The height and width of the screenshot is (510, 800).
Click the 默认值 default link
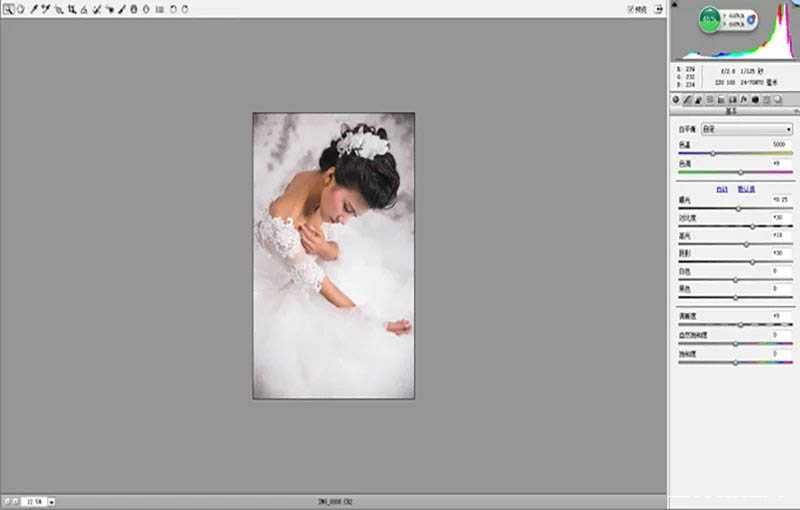746,189
